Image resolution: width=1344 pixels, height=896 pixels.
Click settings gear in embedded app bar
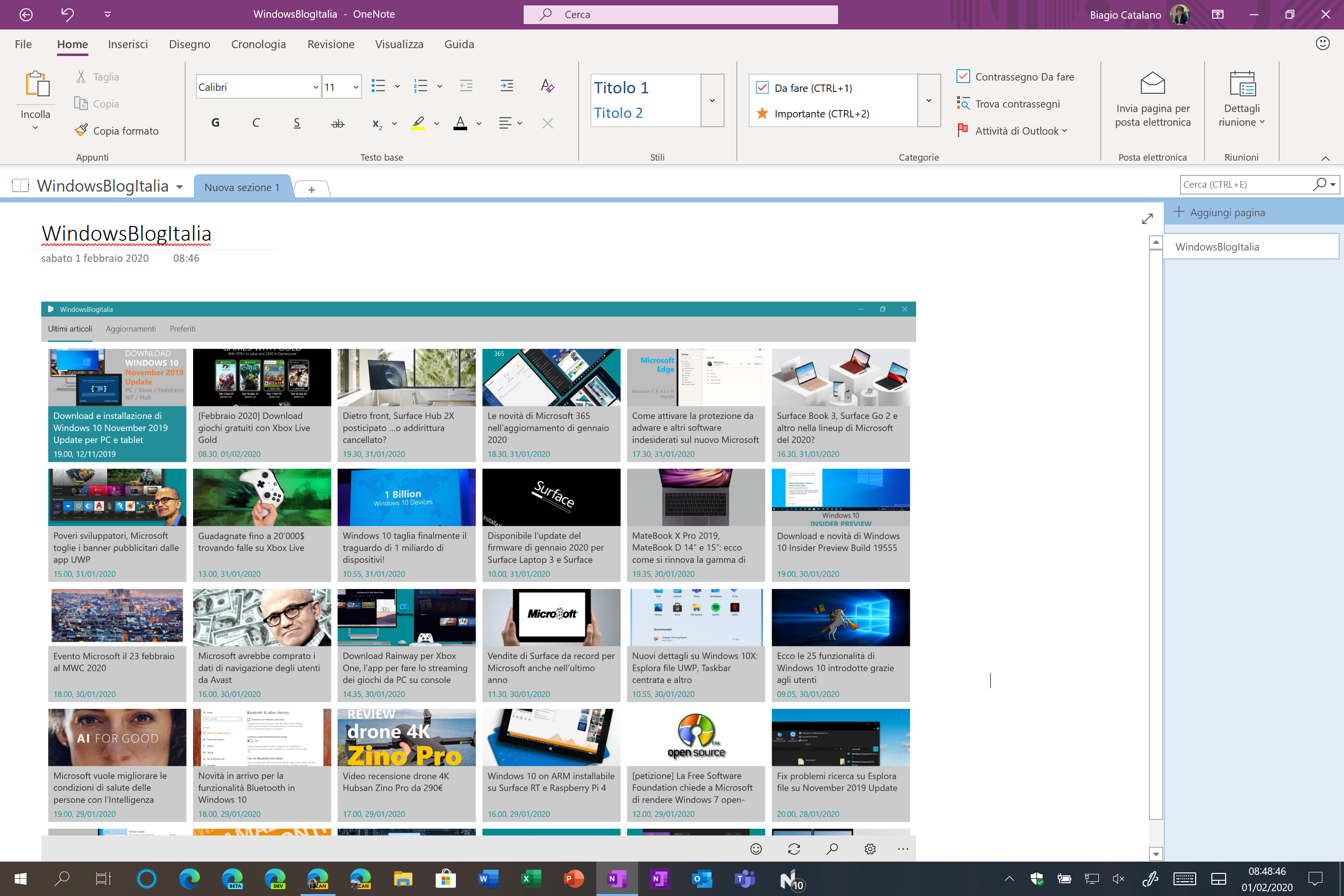click(869, 849)
